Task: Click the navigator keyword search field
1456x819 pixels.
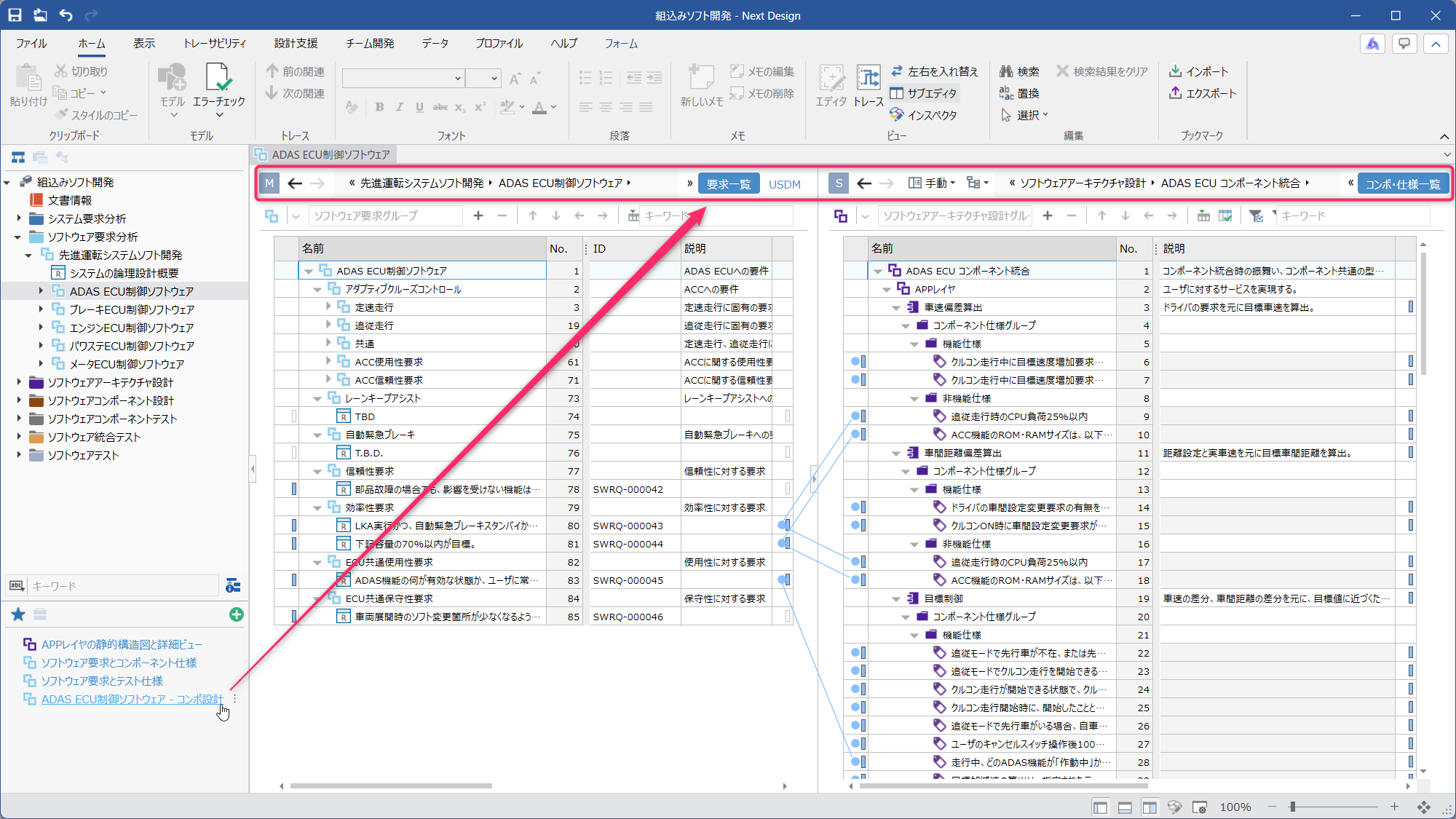Action: coord(122,586)
